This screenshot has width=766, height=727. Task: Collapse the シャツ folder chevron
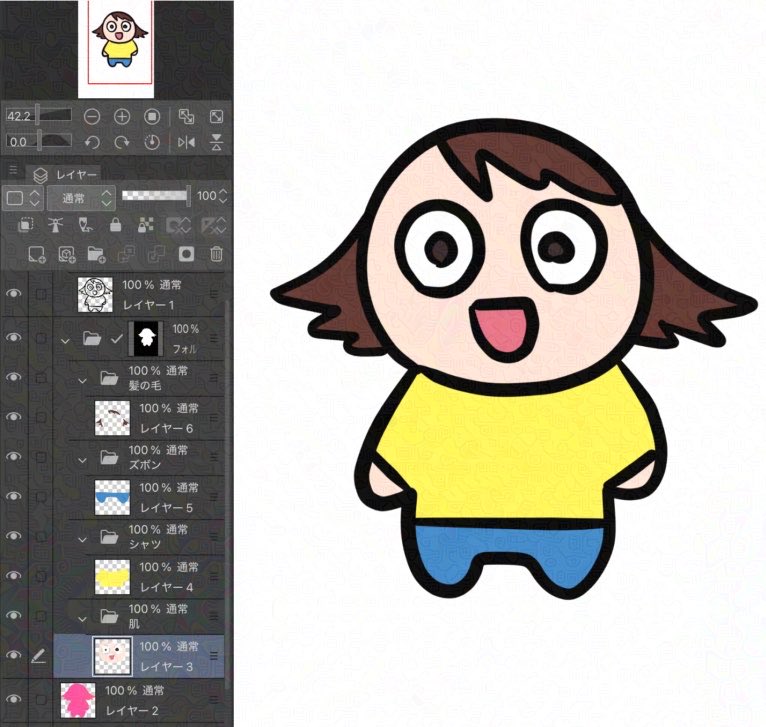click(83, 539)
